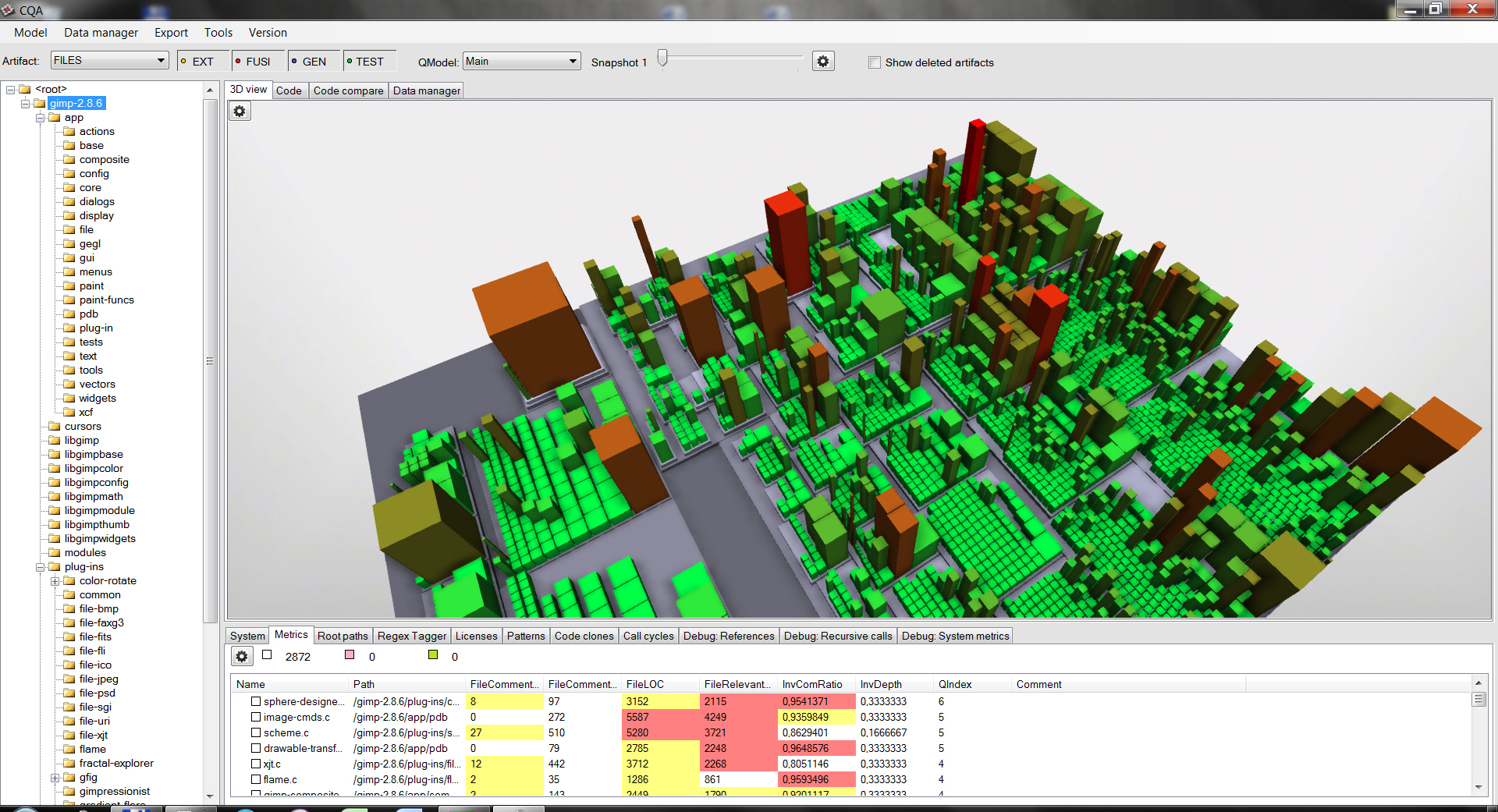
Task: Collapse the plug-ins tree node
Action: (41, 567)
